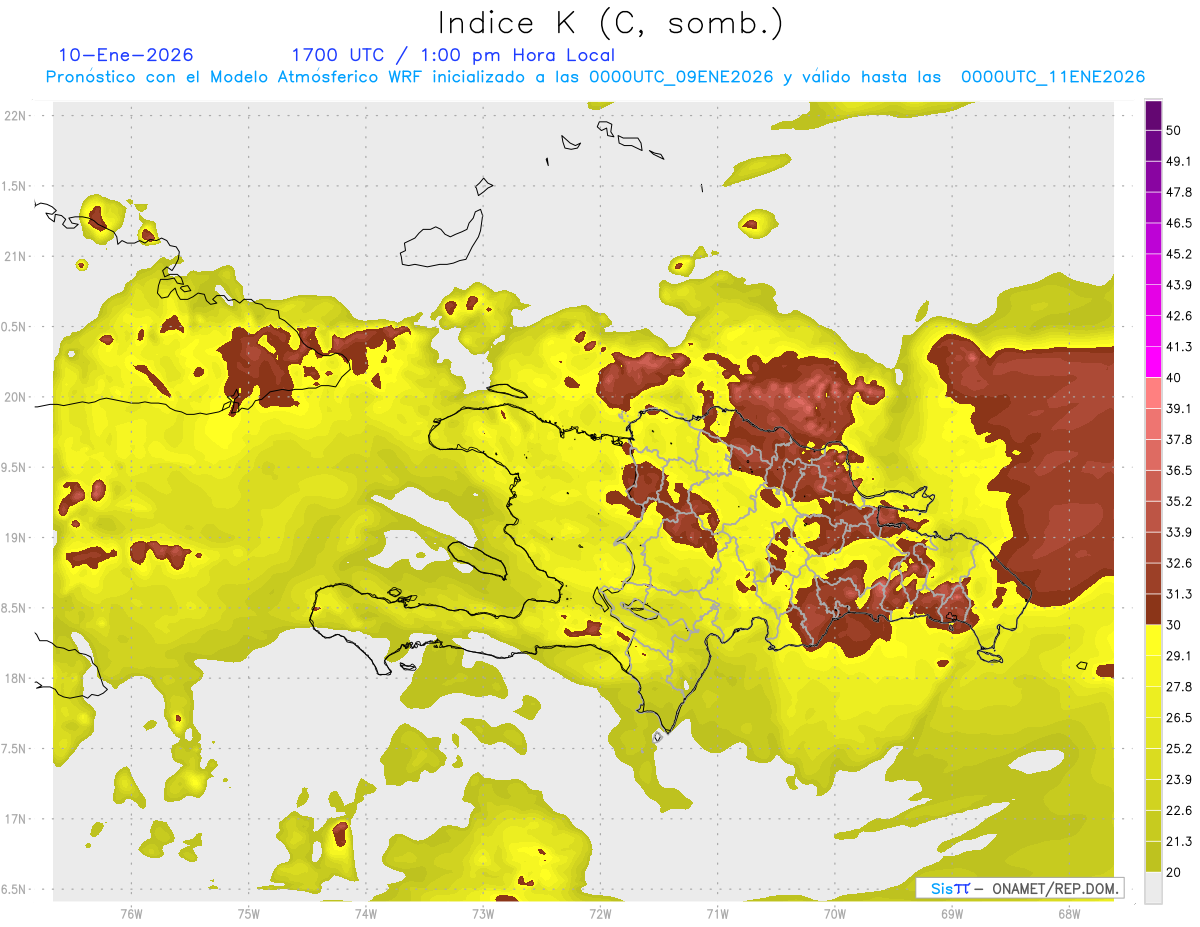Click the colorbar value "45.2"
Screen dimensions: 1200x927
(x=1180, y=254)
